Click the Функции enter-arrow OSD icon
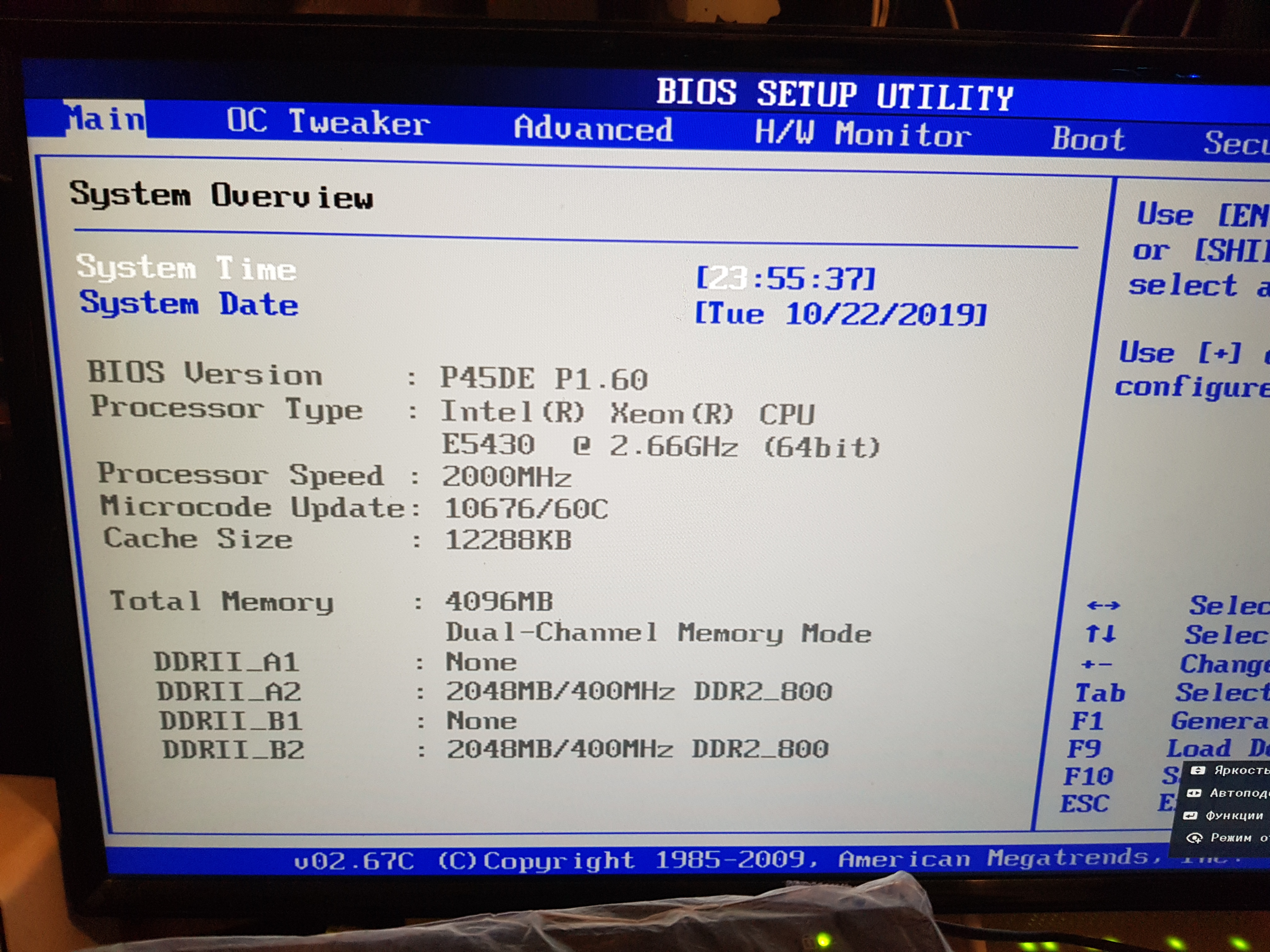1270x952 pixels. click(x=1191, y=815)
